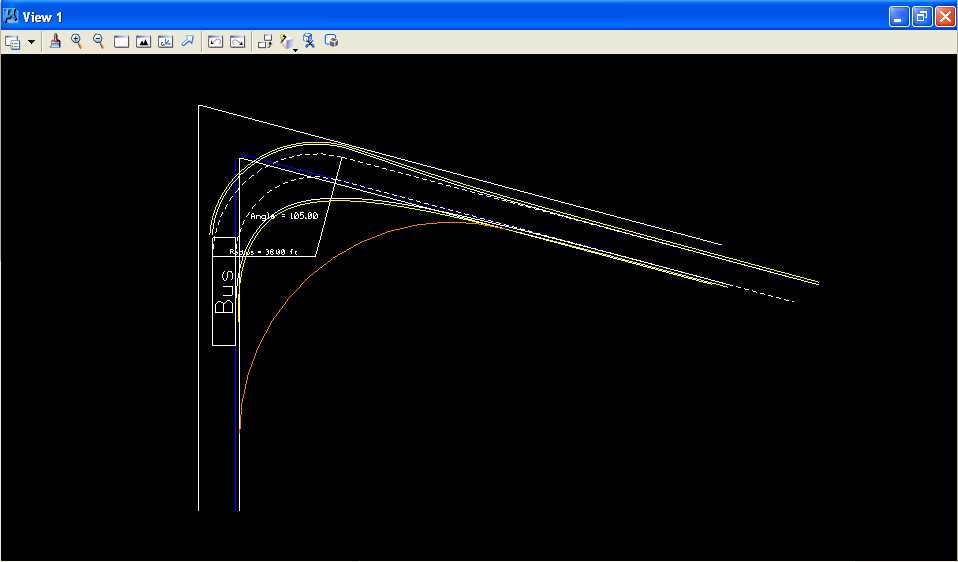
Task: Select the Zoom In magnifier tool
Action: [77, 41]
